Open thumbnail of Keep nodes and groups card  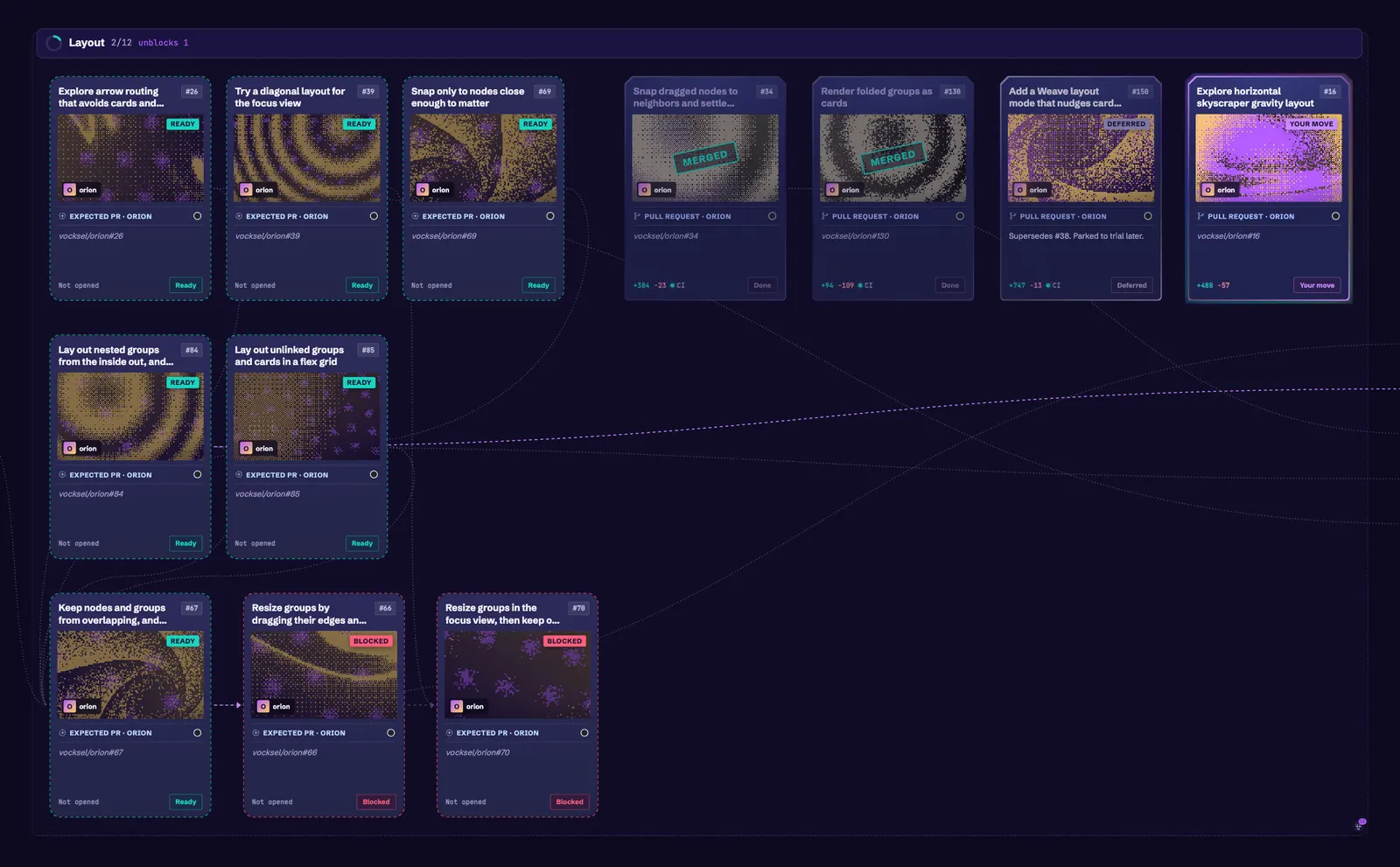coord(130,675)
